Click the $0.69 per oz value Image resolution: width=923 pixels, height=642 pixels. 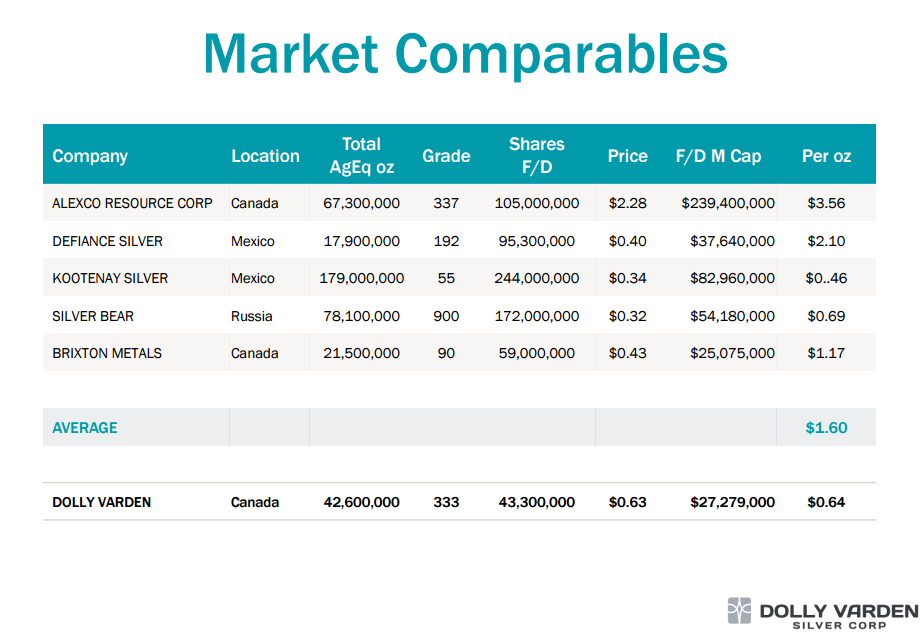pos(826,316)
